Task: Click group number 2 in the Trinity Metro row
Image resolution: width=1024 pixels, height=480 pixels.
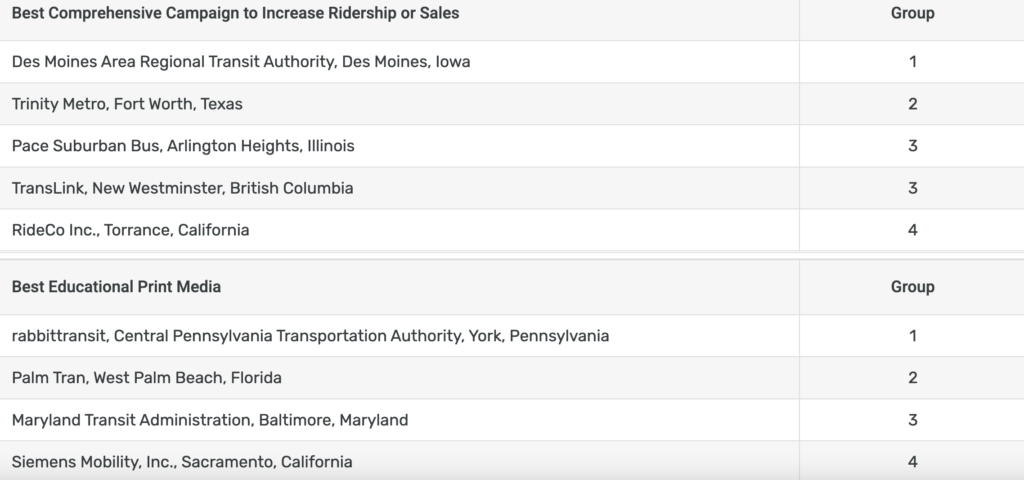Action: 912,104
